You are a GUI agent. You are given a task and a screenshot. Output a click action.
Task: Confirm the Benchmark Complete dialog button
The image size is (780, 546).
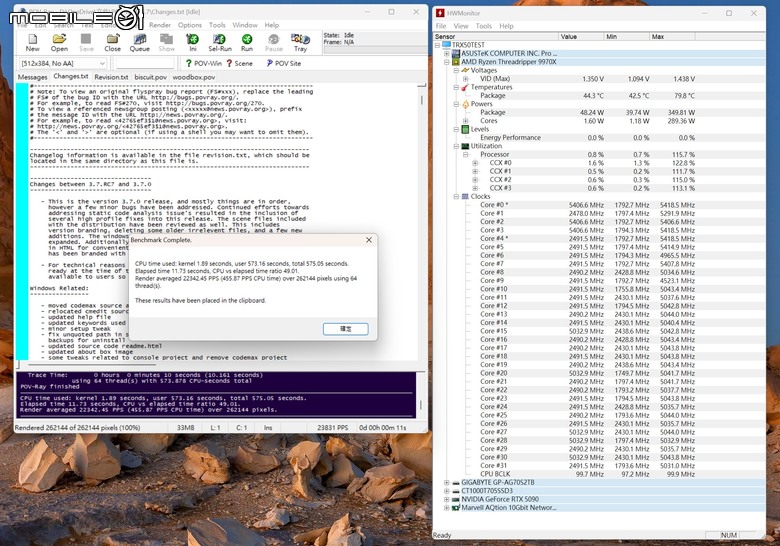[345, 329]
